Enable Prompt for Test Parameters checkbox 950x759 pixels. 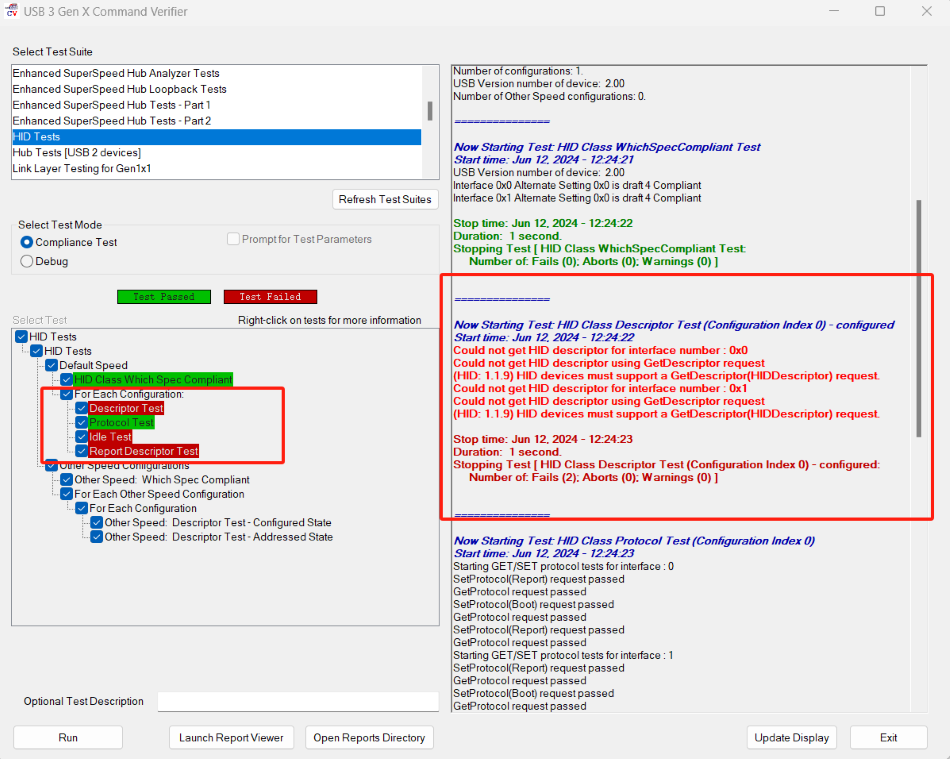tap(233, 239)
